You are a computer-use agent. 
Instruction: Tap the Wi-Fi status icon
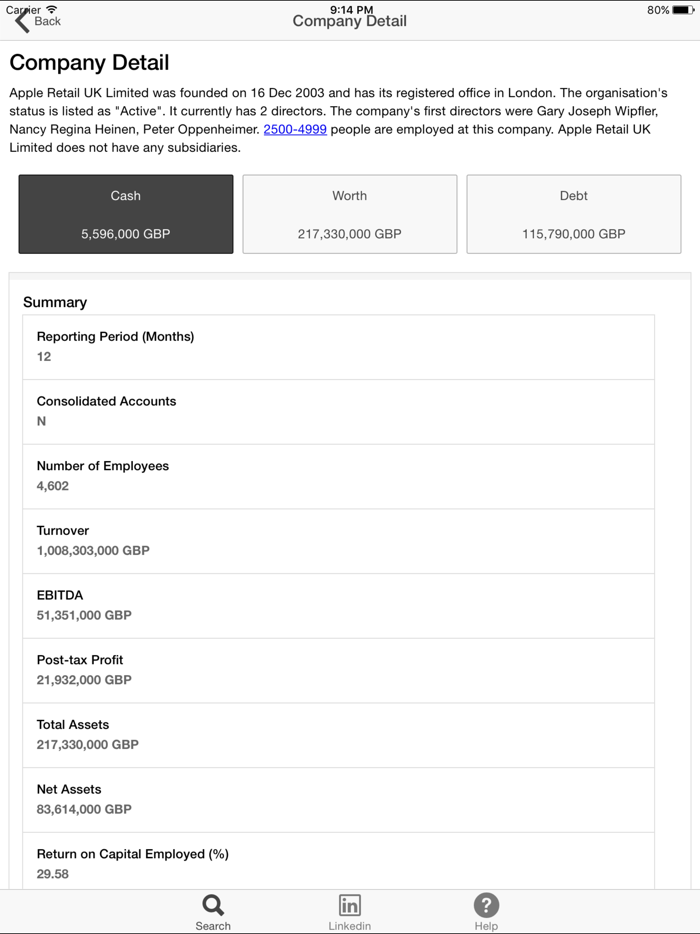click(x=51, y=9)
